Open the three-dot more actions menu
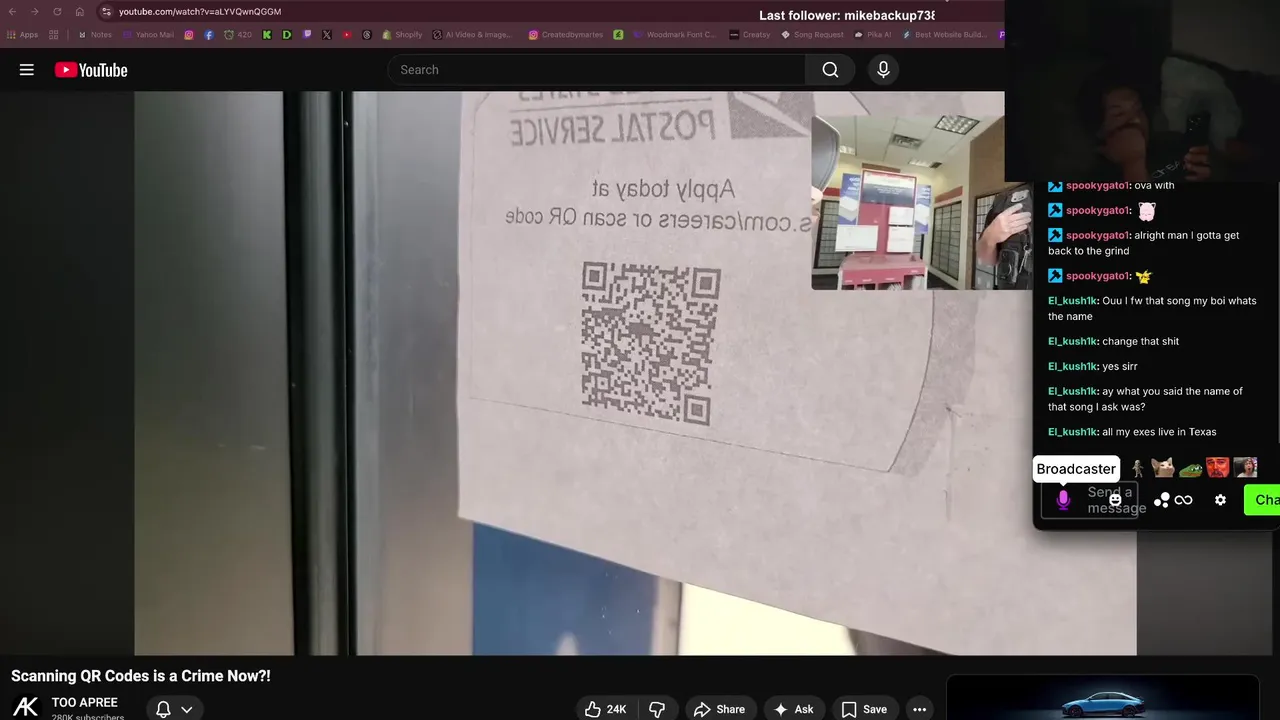This screenshot has height=720, width=1280. [919, 709]
